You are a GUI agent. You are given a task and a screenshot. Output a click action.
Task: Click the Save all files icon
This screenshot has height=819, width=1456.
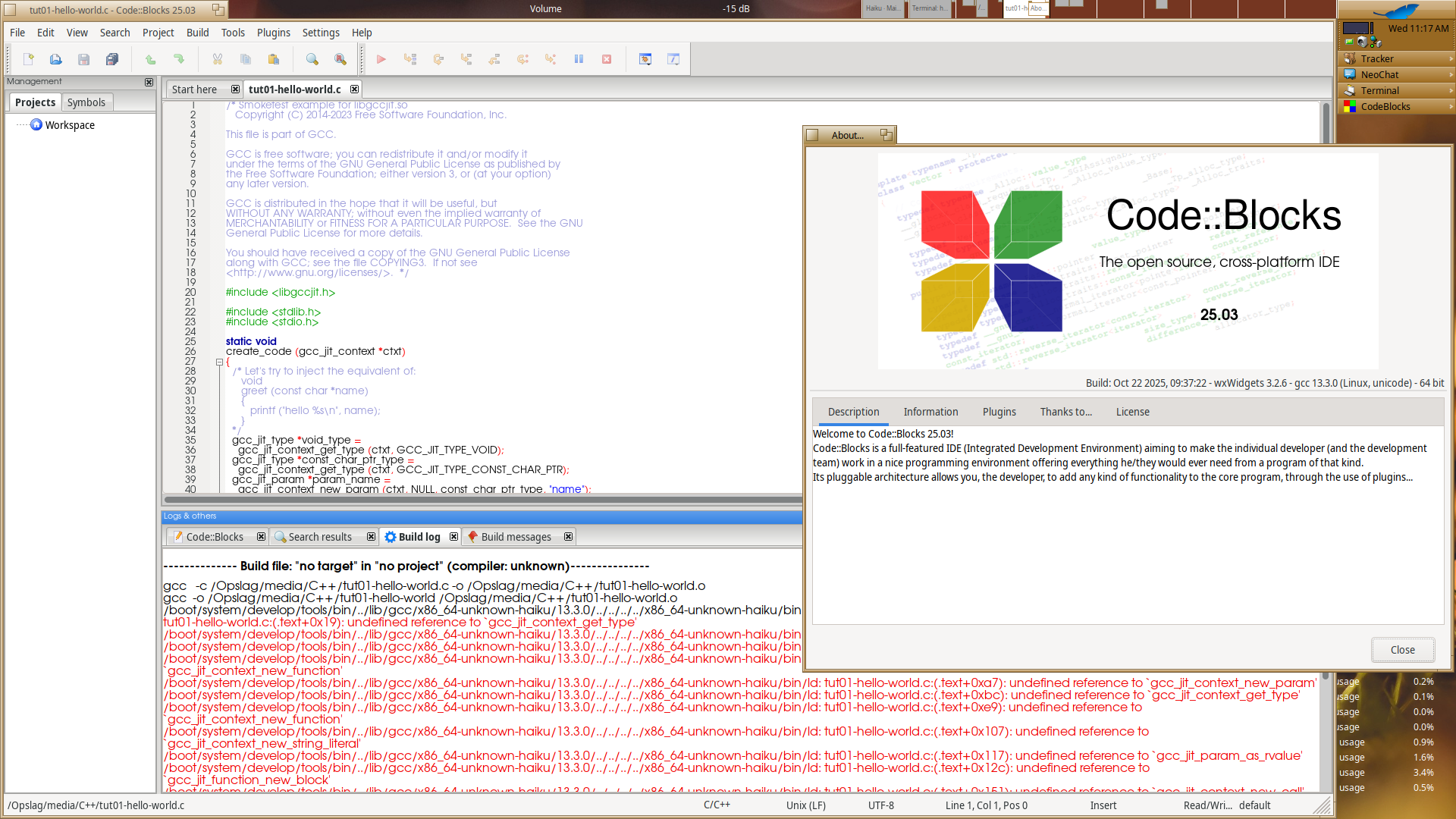tap(112, 59)
